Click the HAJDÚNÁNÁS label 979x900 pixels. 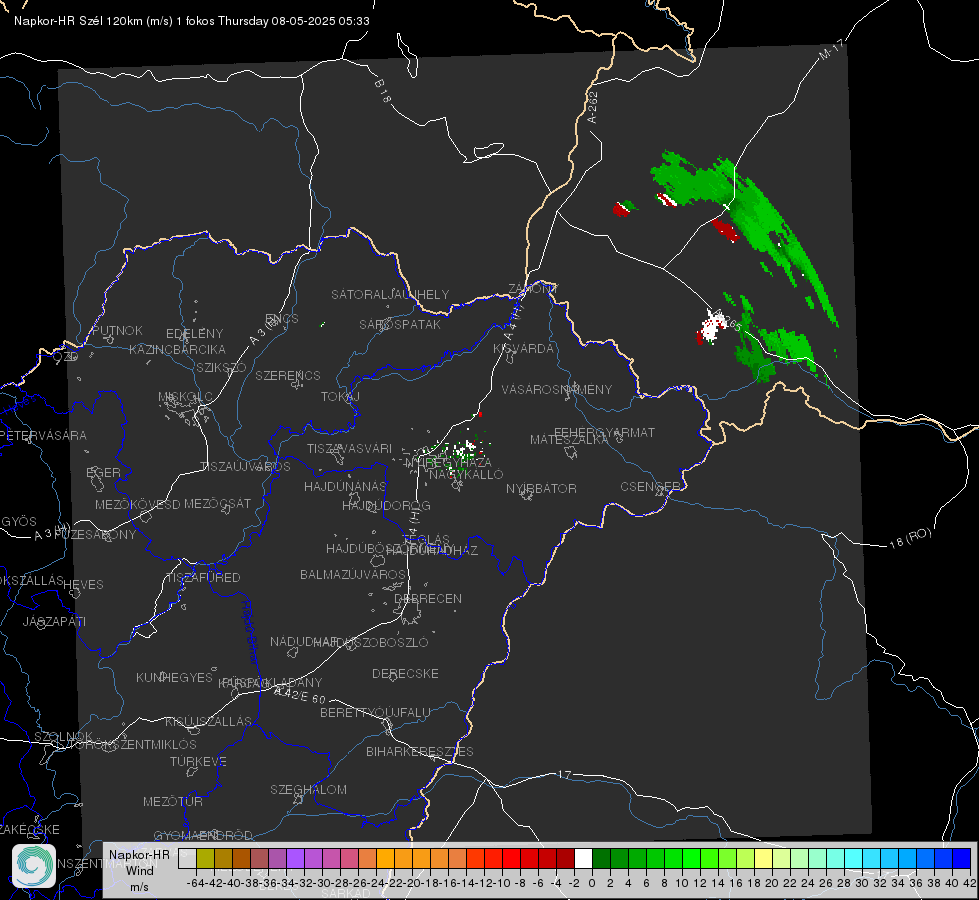[x=345, y=486]
